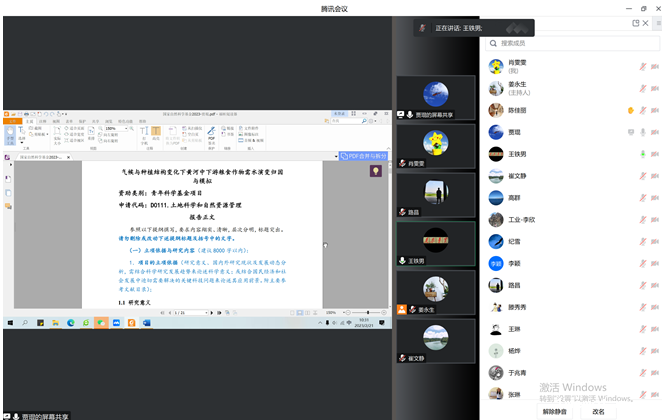This screenshot has height=420, width=662.
Task: Click the screen sharing icon beside 贾琨
Action: pyautogui.click(x=630, y=132)
